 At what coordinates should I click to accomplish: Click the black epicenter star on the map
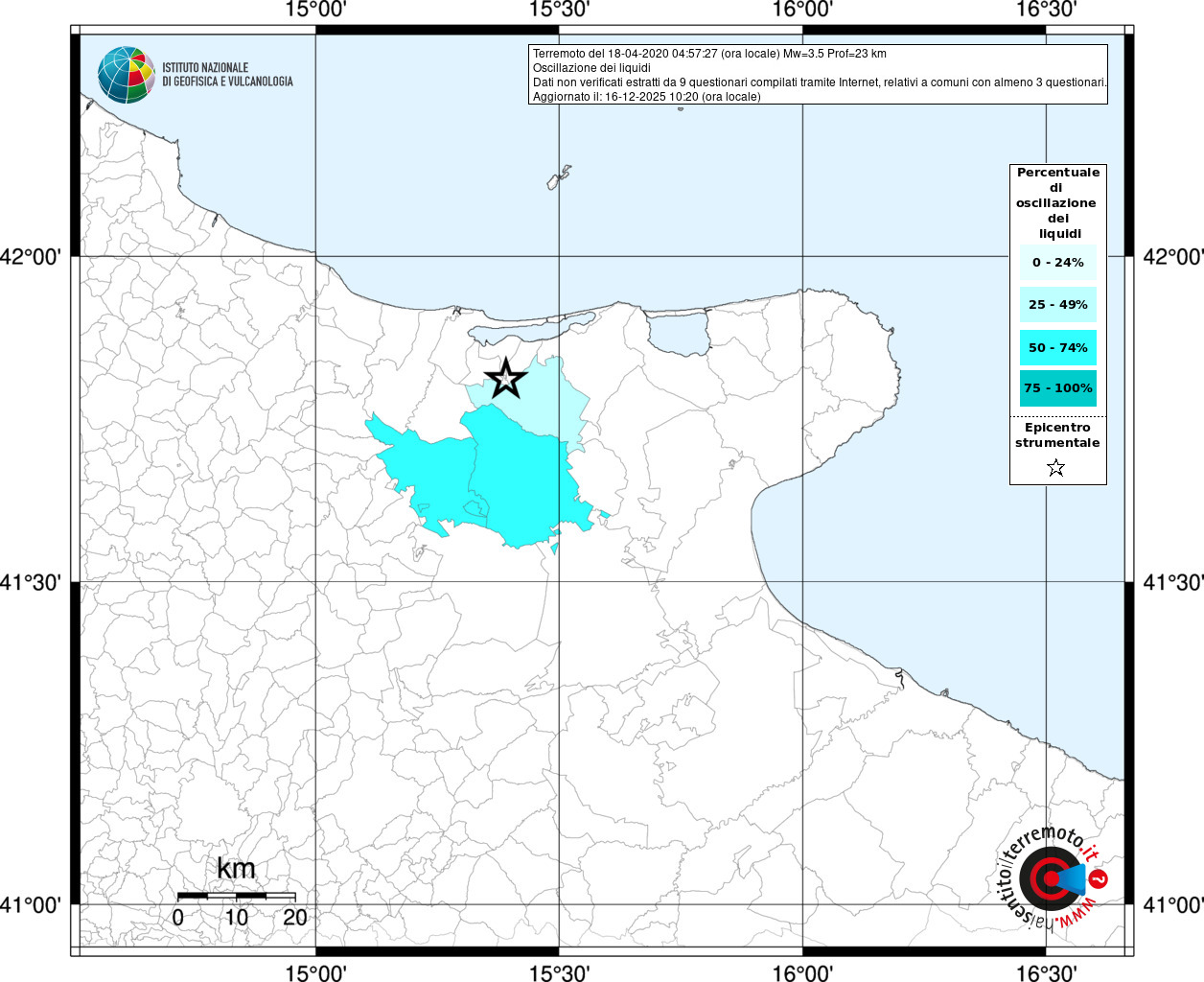(505, 378)
